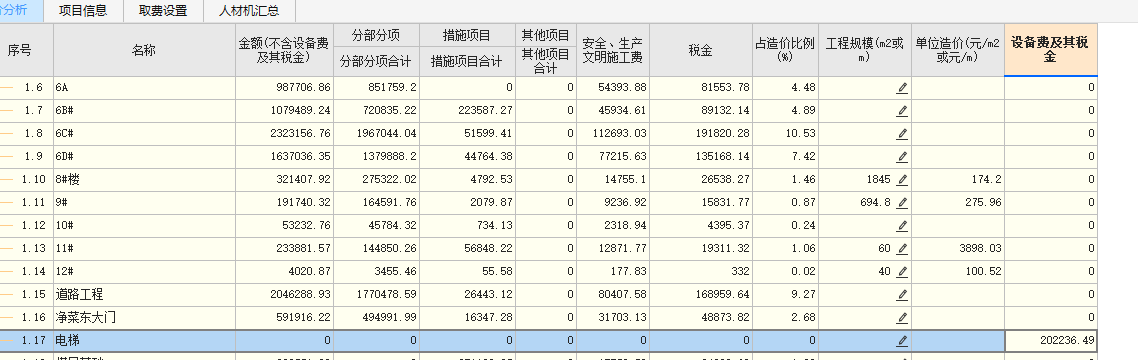Select the 道路工程 name cell
This screenshot has height=360, width=1138.
click(x=144, y=295)
